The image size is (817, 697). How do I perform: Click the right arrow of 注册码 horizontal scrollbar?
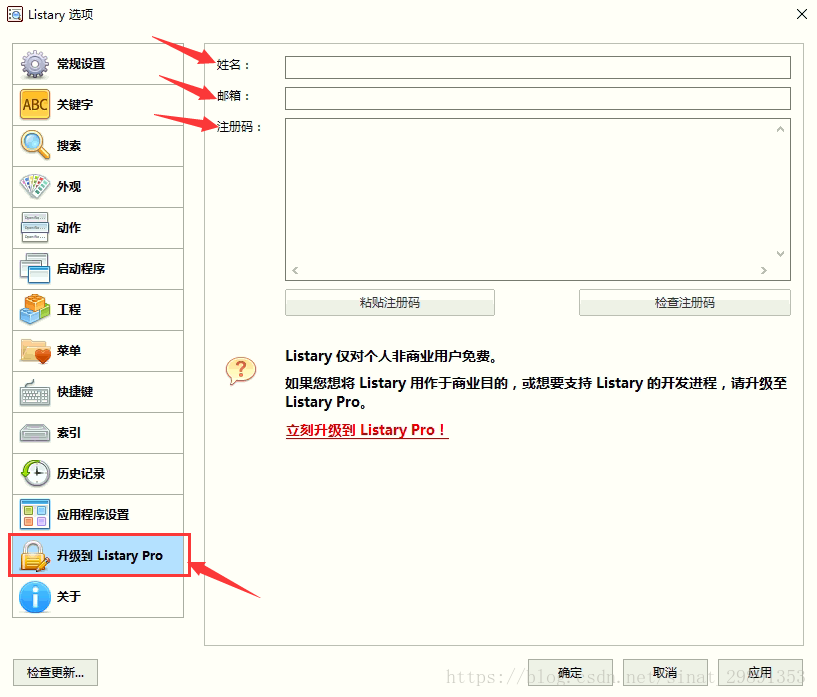point(764,270)
